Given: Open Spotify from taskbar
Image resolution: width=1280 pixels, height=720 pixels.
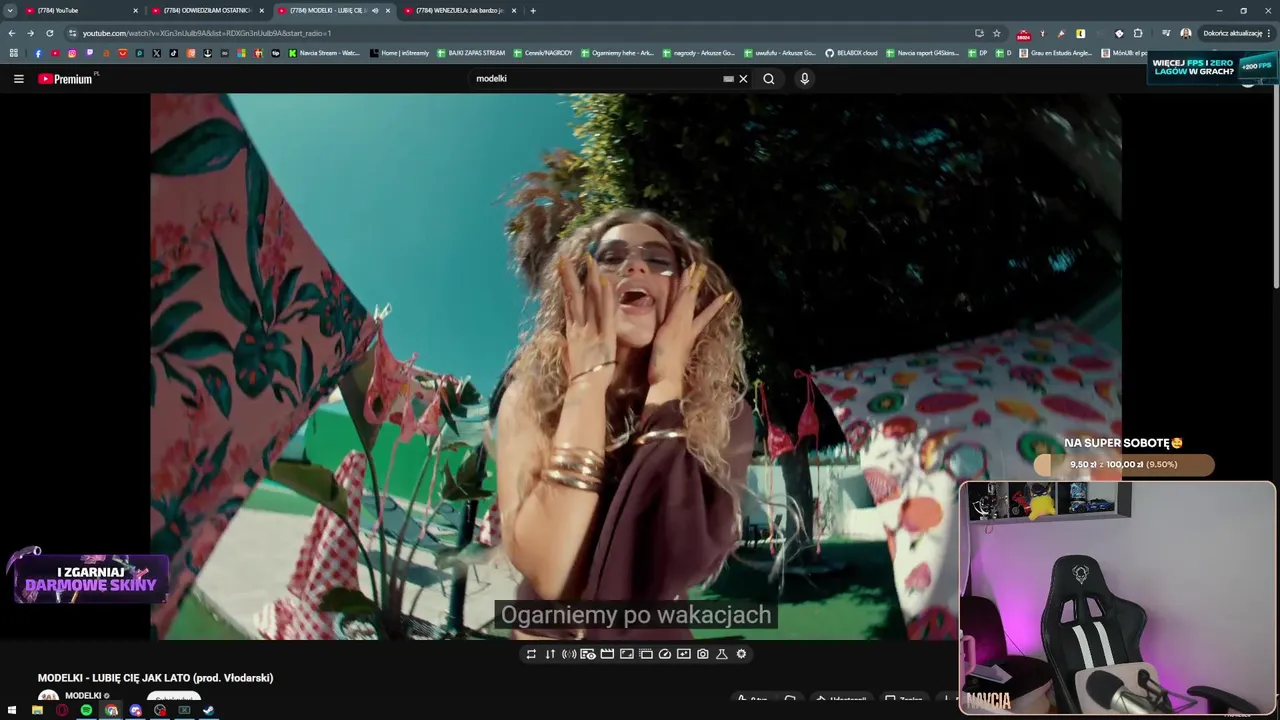Looking at the screenshot, I should click(86, 711).
